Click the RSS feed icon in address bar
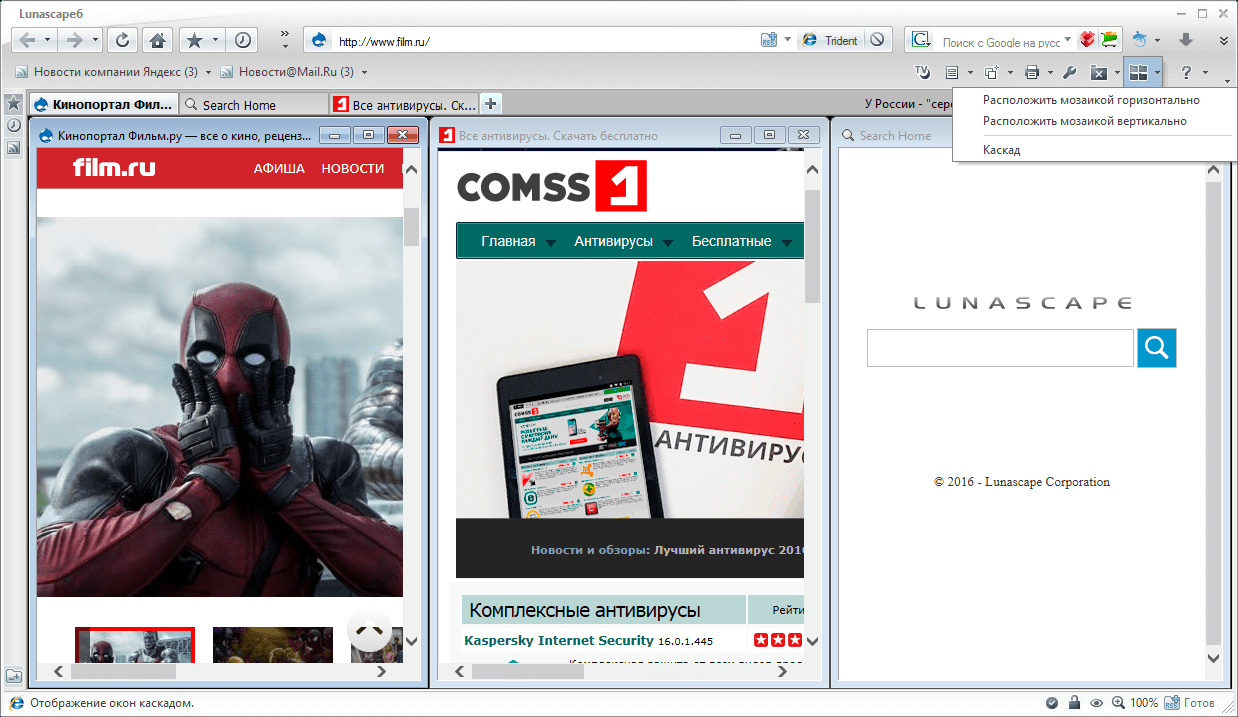Viewport: 1238px width, 717px height. point(768,40)
